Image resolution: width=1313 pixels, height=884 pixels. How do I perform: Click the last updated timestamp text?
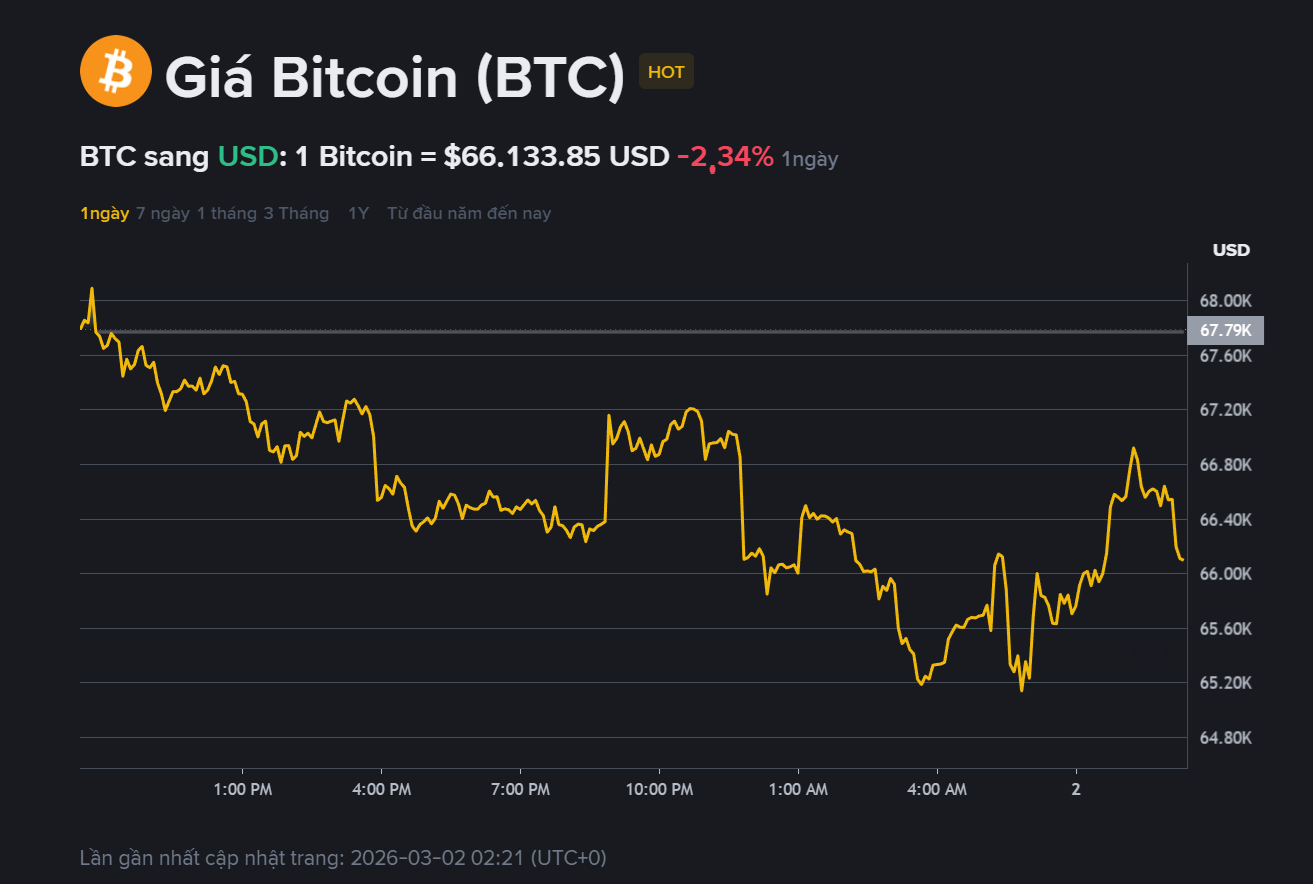[x=345, y=857]
